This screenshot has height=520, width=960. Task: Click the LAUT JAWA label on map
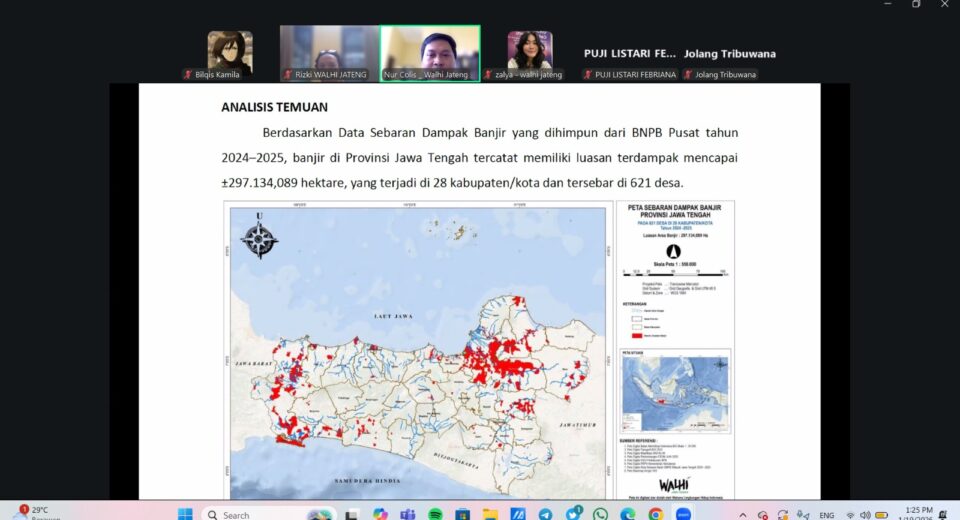pos(393,316)
